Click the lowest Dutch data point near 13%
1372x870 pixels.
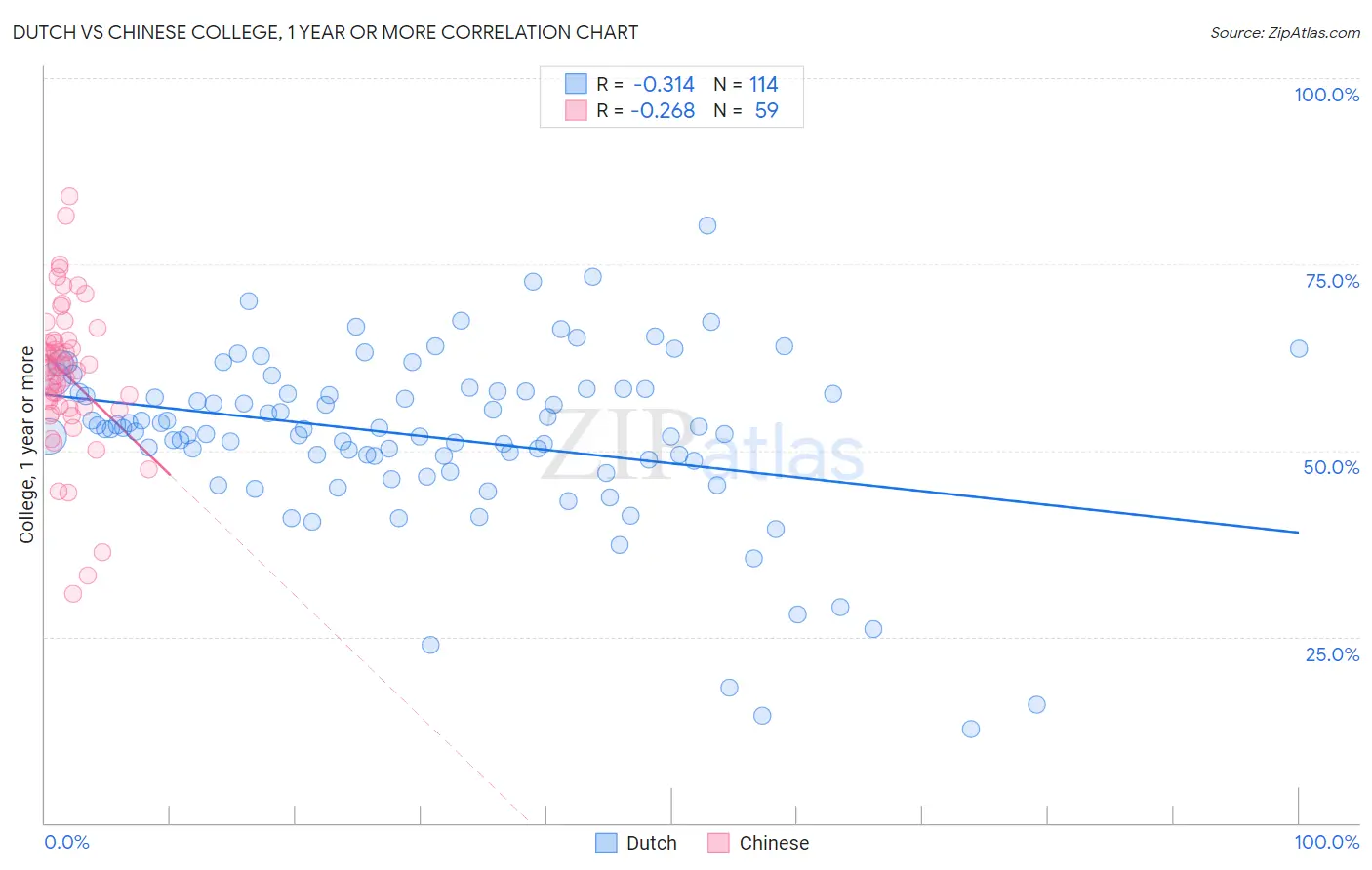pos(971,729)
